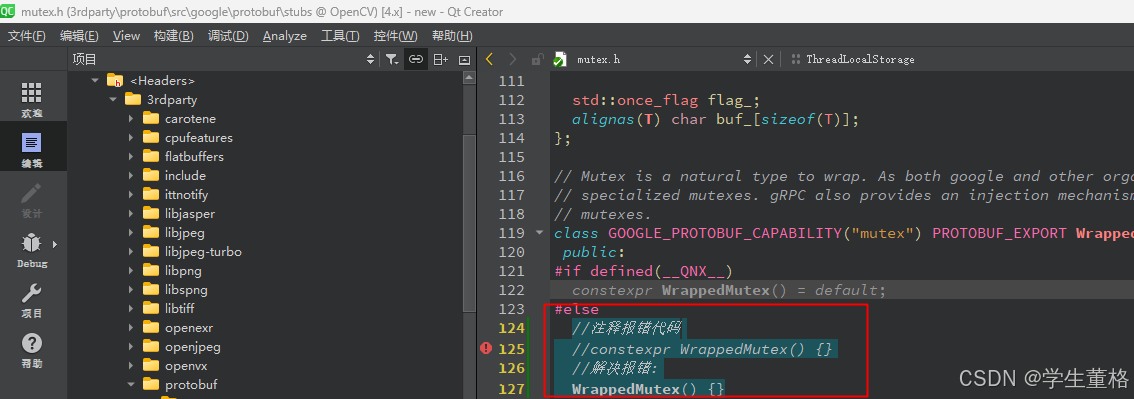Screen dimensions: 1134x399
Task: Go back with the yellow arrow
Action: click(x=490, y=59)
